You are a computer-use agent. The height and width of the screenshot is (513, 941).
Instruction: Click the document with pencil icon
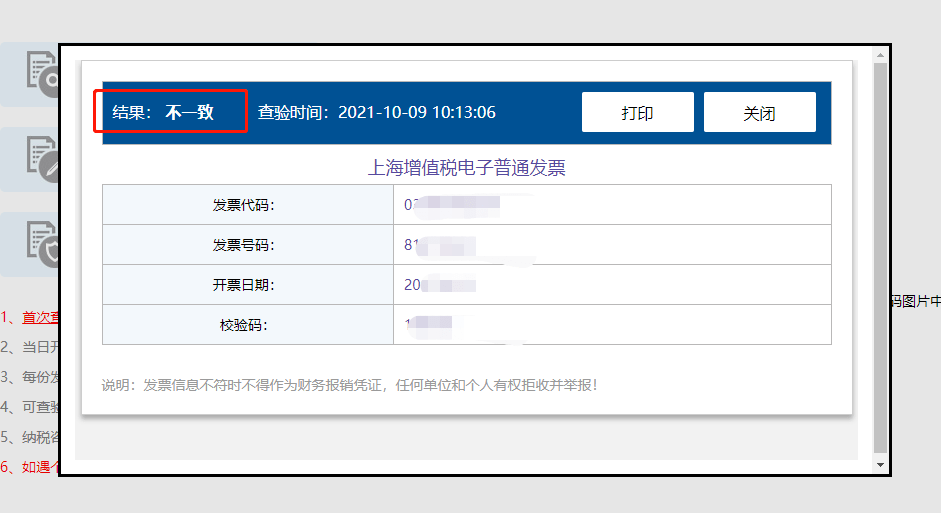tap(42, 160)
